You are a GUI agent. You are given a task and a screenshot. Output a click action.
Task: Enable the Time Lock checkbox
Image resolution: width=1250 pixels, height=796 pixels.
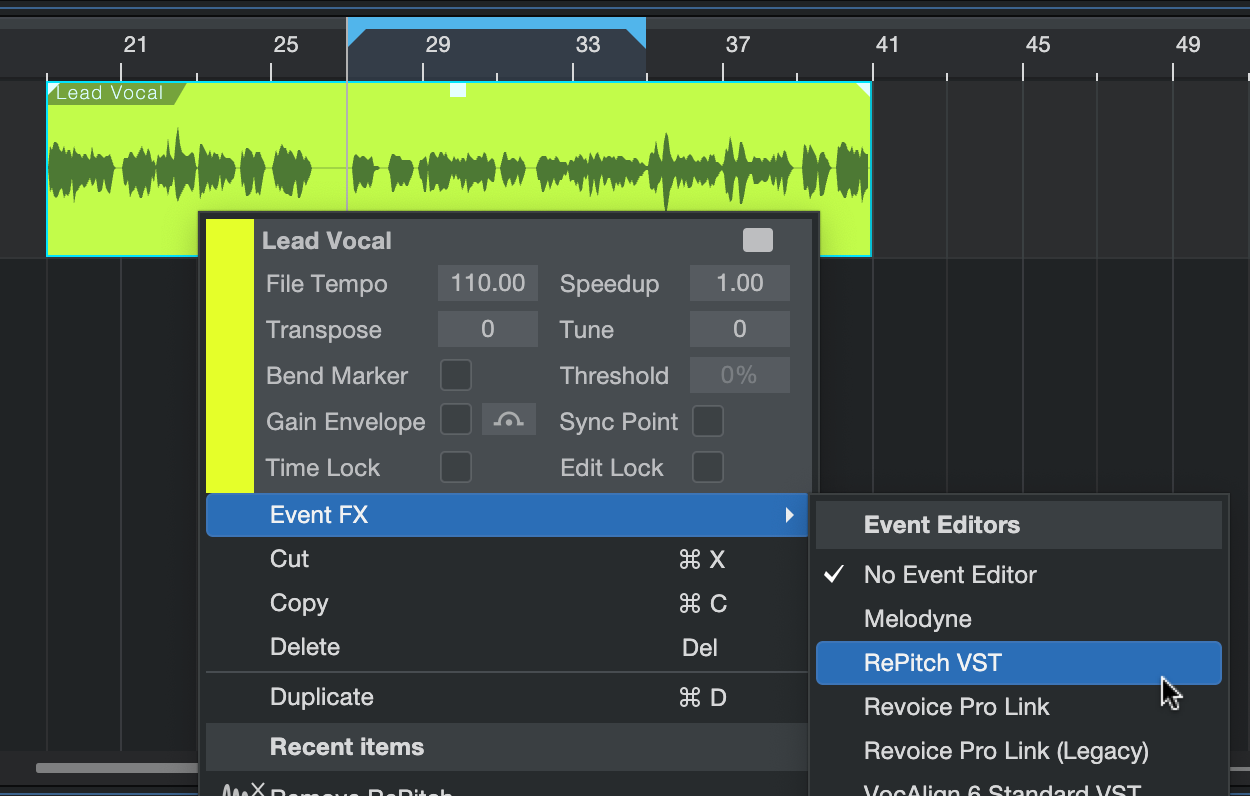tap(456, 467)
